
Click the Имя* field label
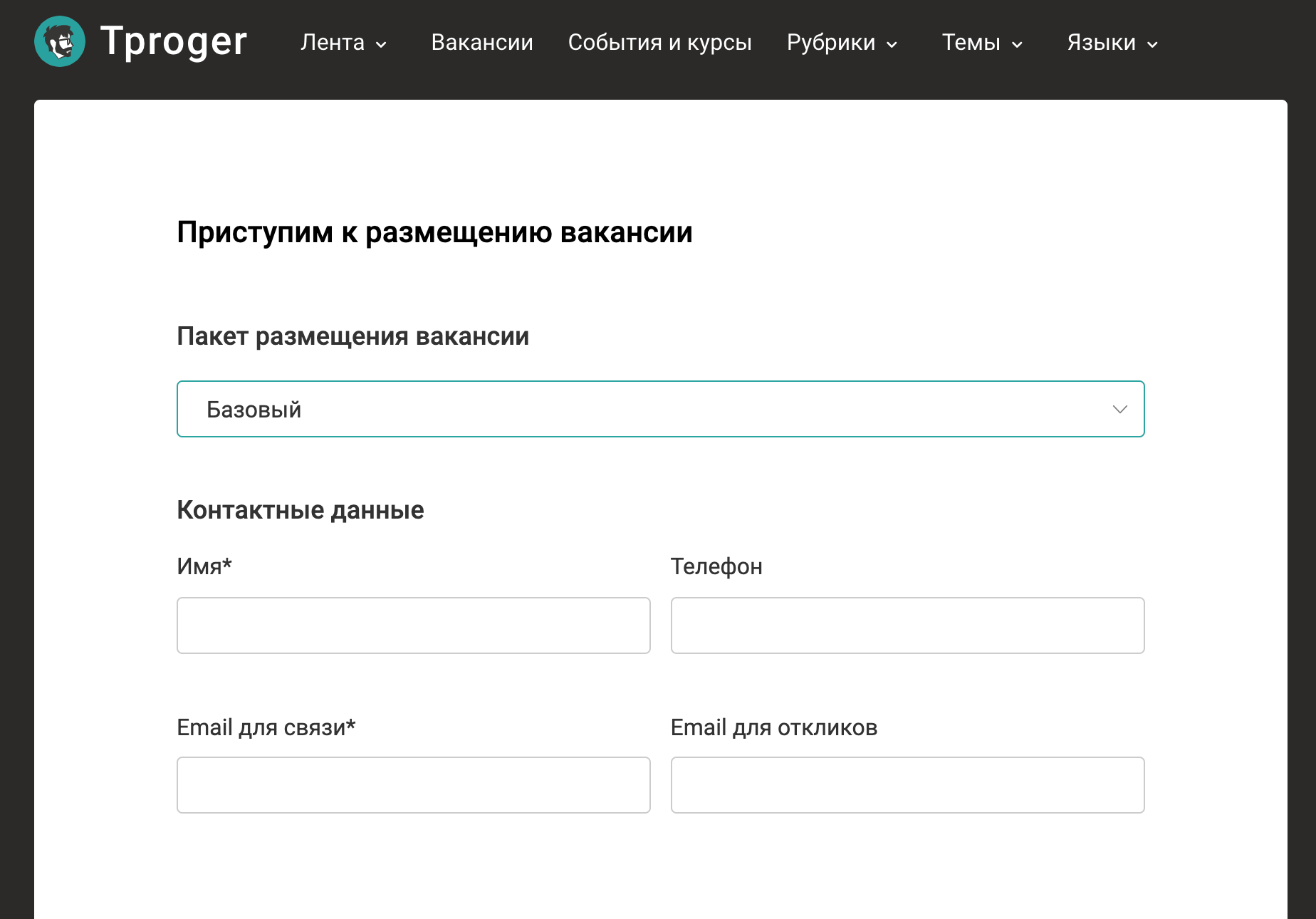[x=204, y=566]
